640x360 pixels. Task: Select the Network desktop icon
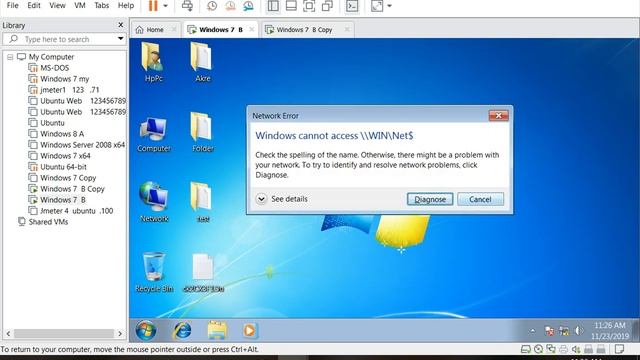click(x=153, y=202)
